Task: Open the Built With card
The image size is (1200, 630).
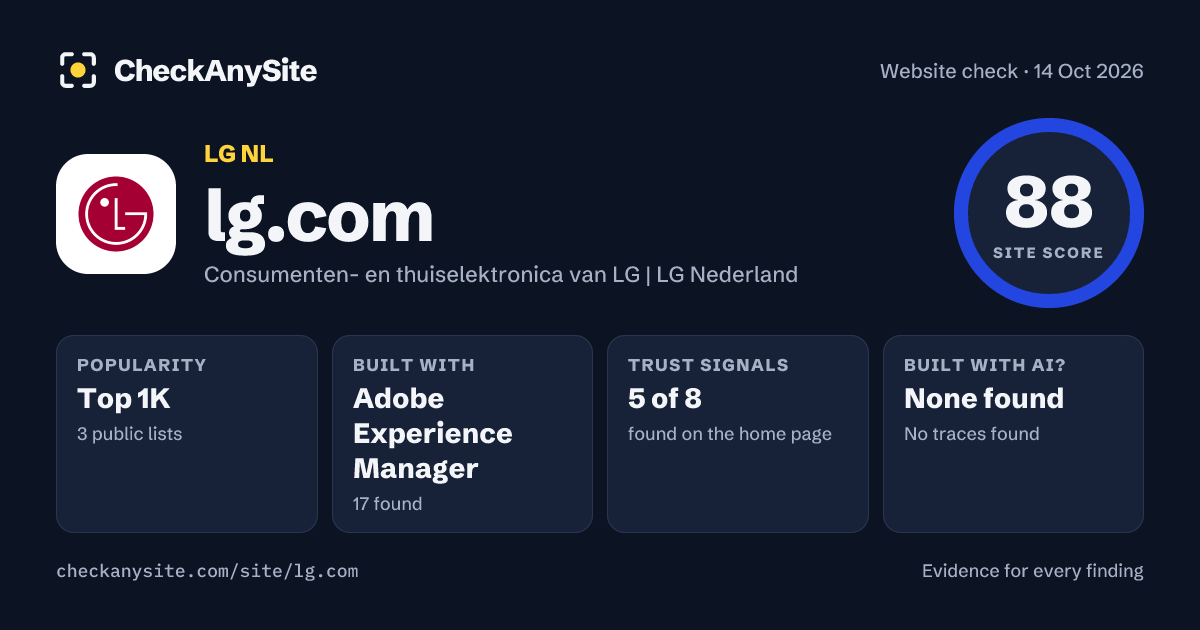Action: [462, 434]
